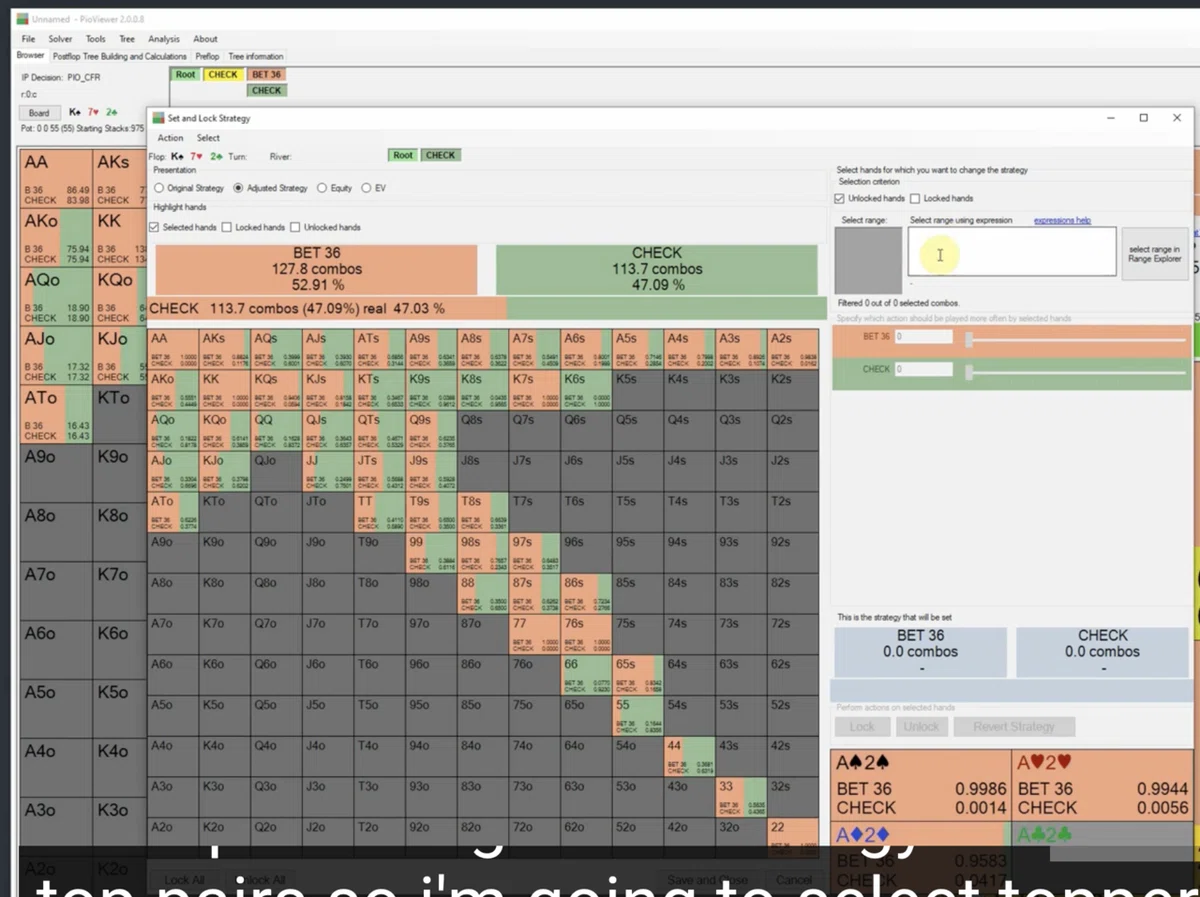Screen dimensions: 1200x897
Task: Select the Root node in main window
Action: [x=185, y=74]
